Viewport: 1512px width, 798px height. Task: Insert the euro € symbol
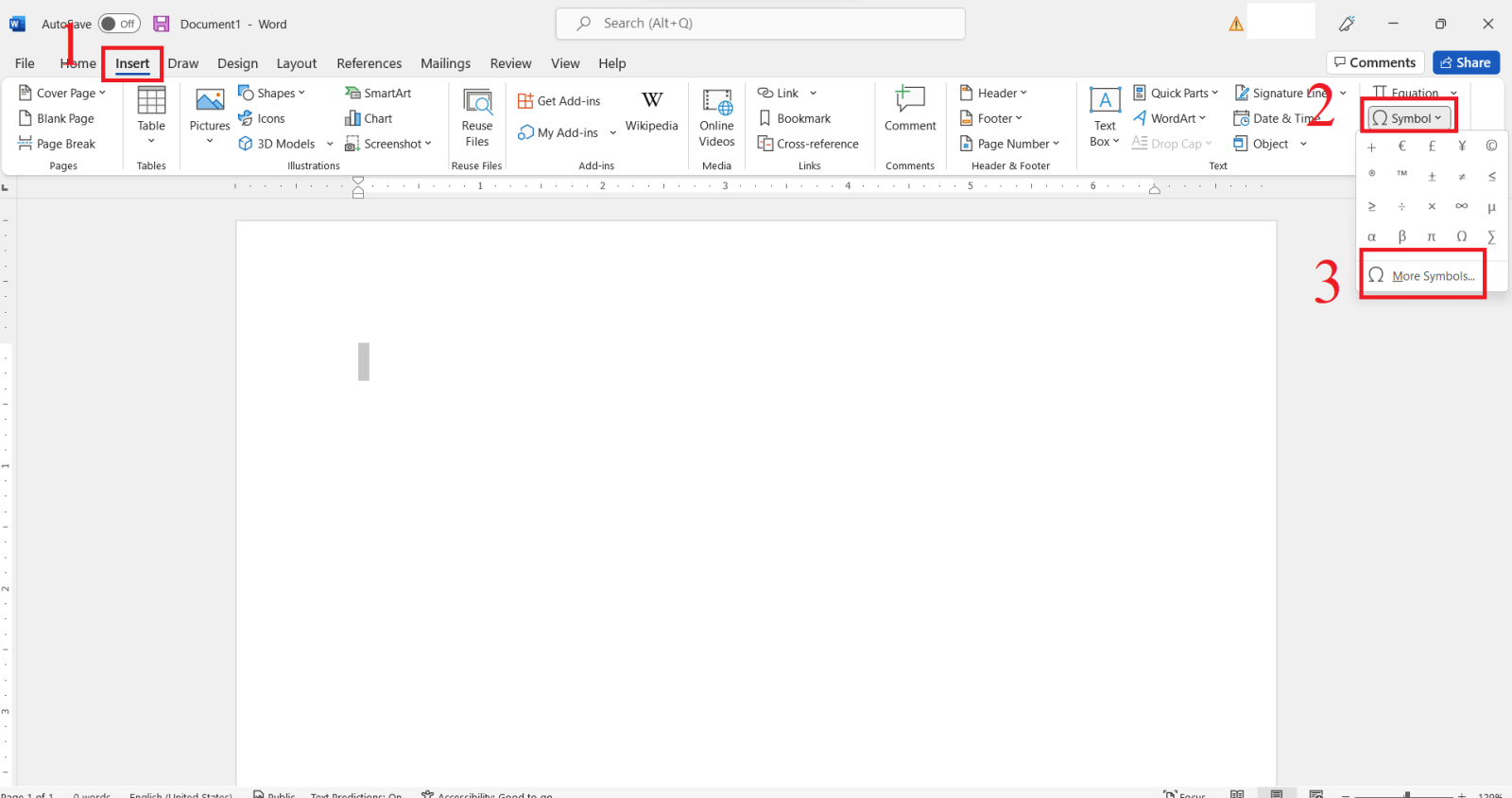[x=1402, y=146]
